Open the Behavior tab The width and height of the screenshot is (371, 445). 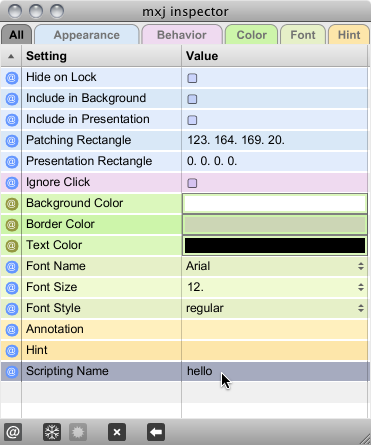(x=182, y=35)
